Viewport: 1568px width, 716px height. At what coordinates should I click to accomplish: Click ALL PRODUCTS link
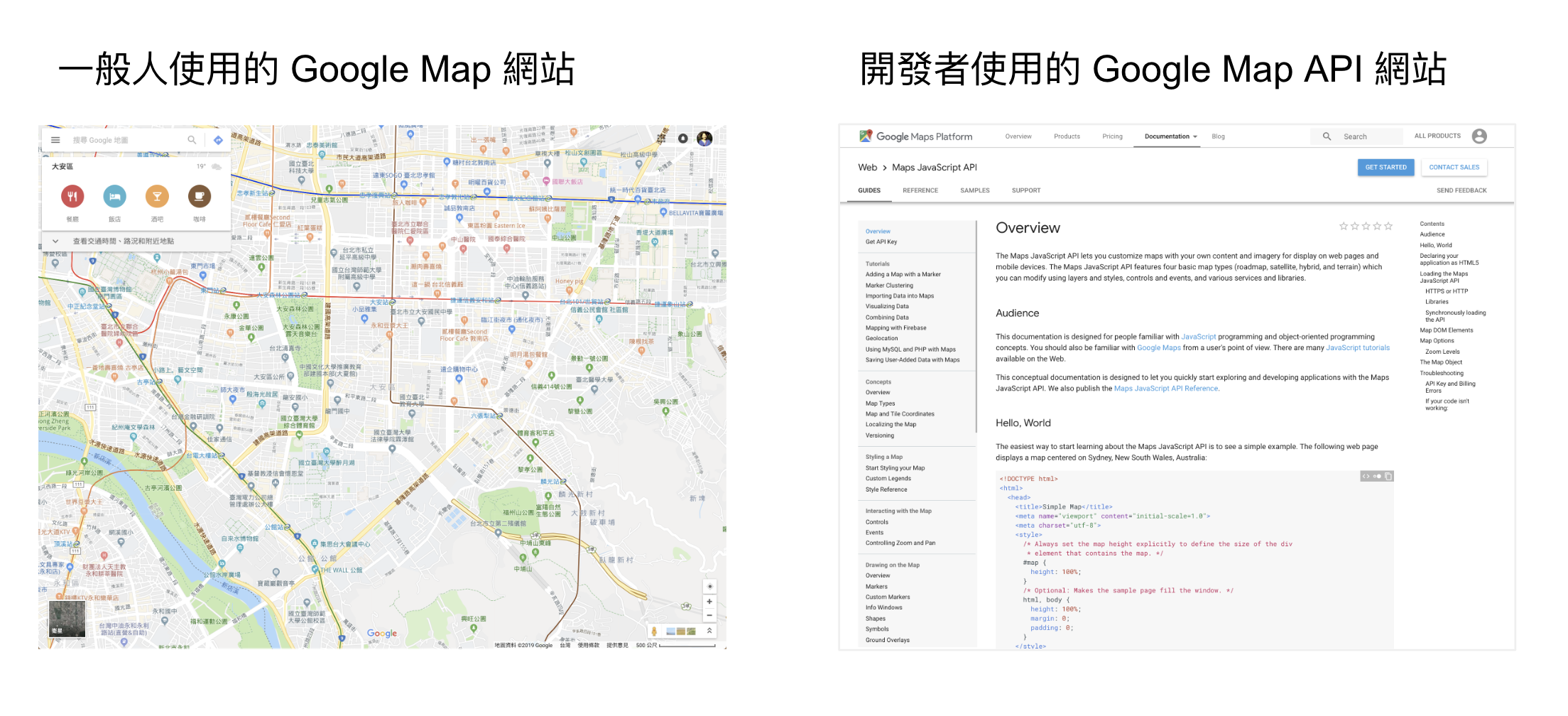[x=1437, y=136]
